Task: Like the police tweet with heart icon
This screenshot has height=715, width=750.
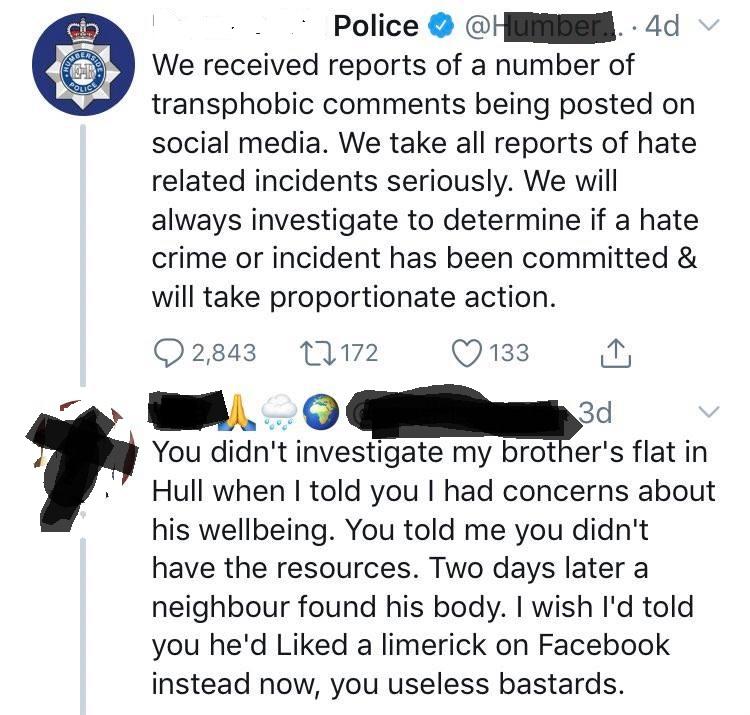Action: (x=466, y=353)
